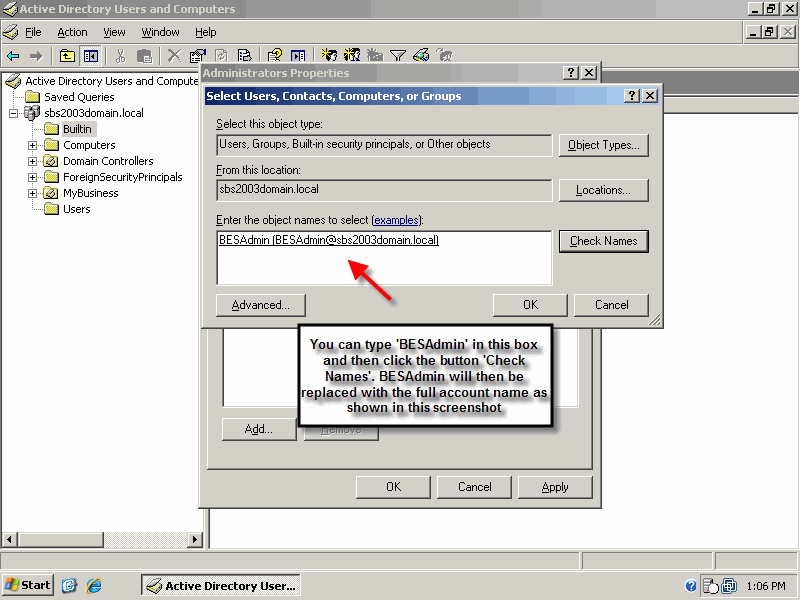Click the Start button
The image size is (800, 600).
pyautogui.click(x=29, y=585)
